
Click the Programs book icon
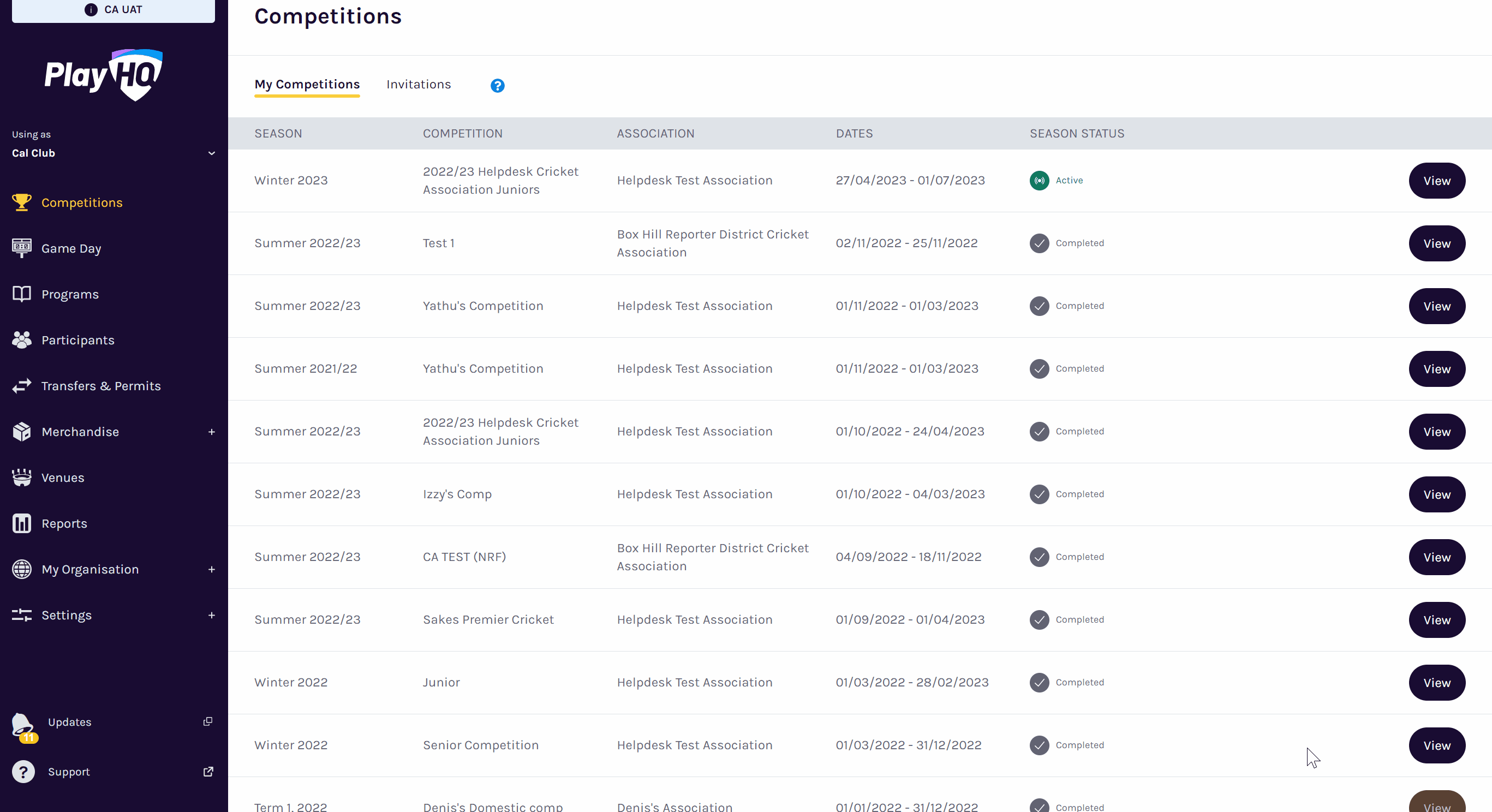pos(22,294)
